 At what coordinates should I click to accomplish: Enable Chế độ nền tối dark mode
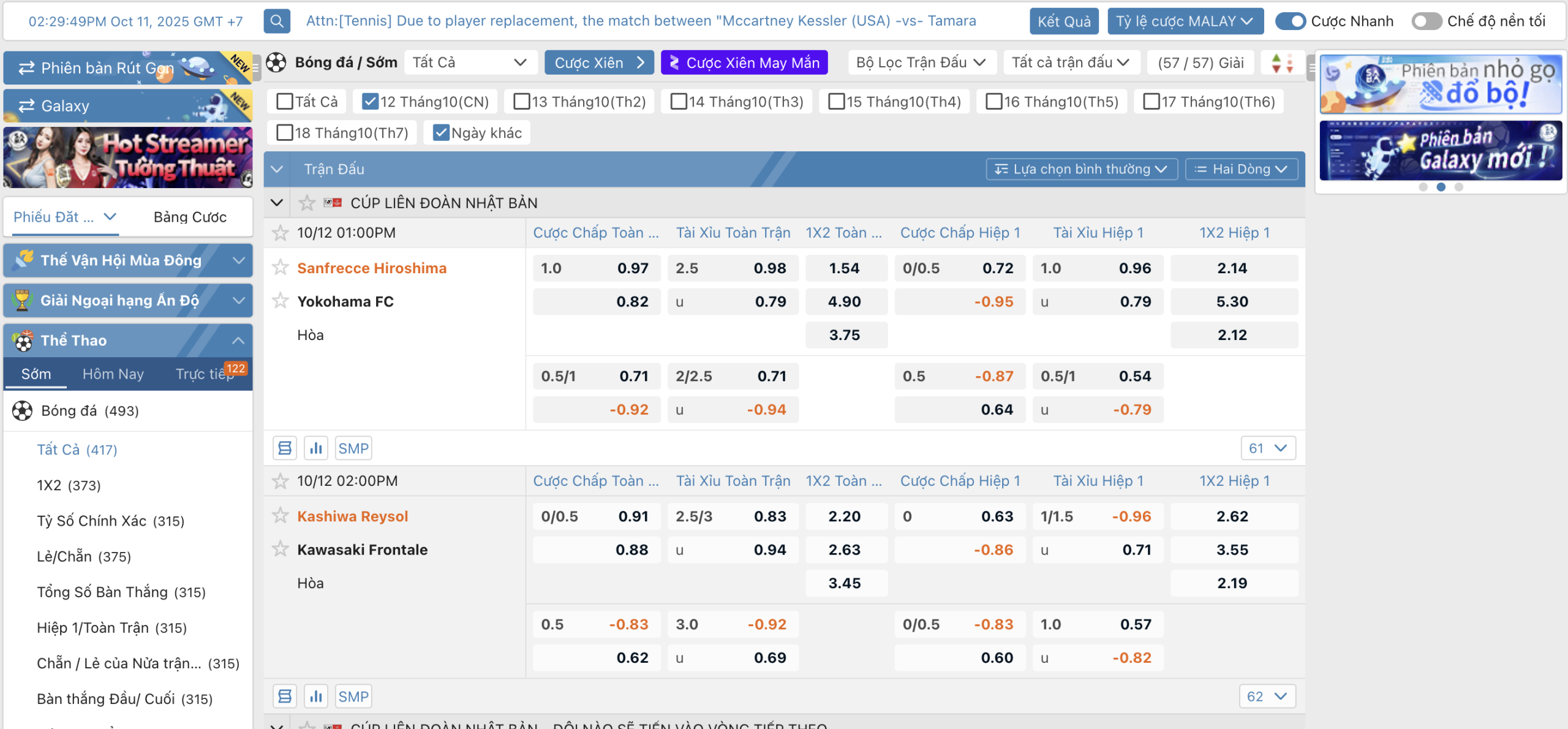click(x=1427, y=21)
